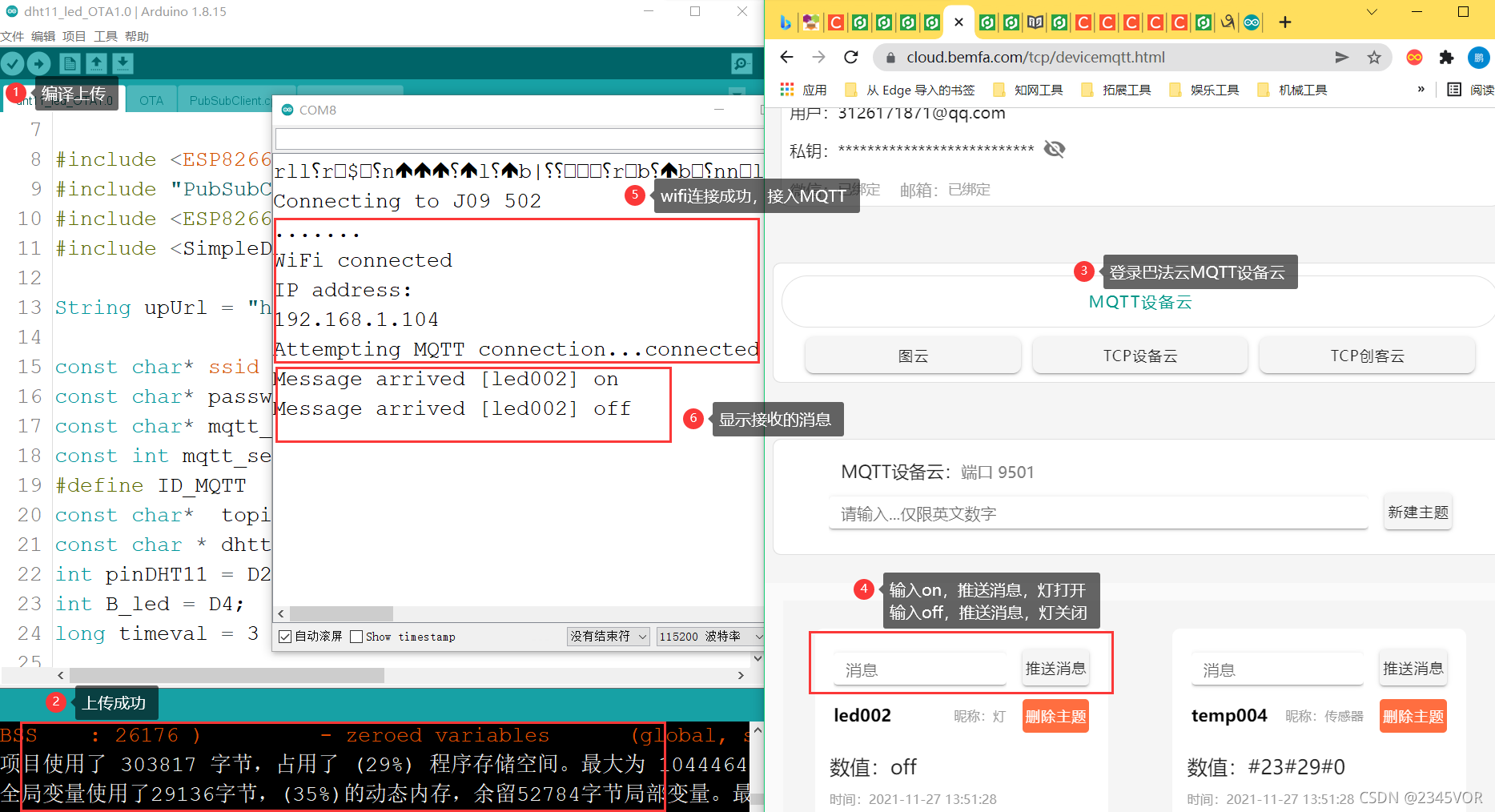The height and width of the screenshot is (812, 1495).
Task: Open 从 Edge 导入的书签 bookmark folder
Action: pyautogui.click(x=910, y=90)
